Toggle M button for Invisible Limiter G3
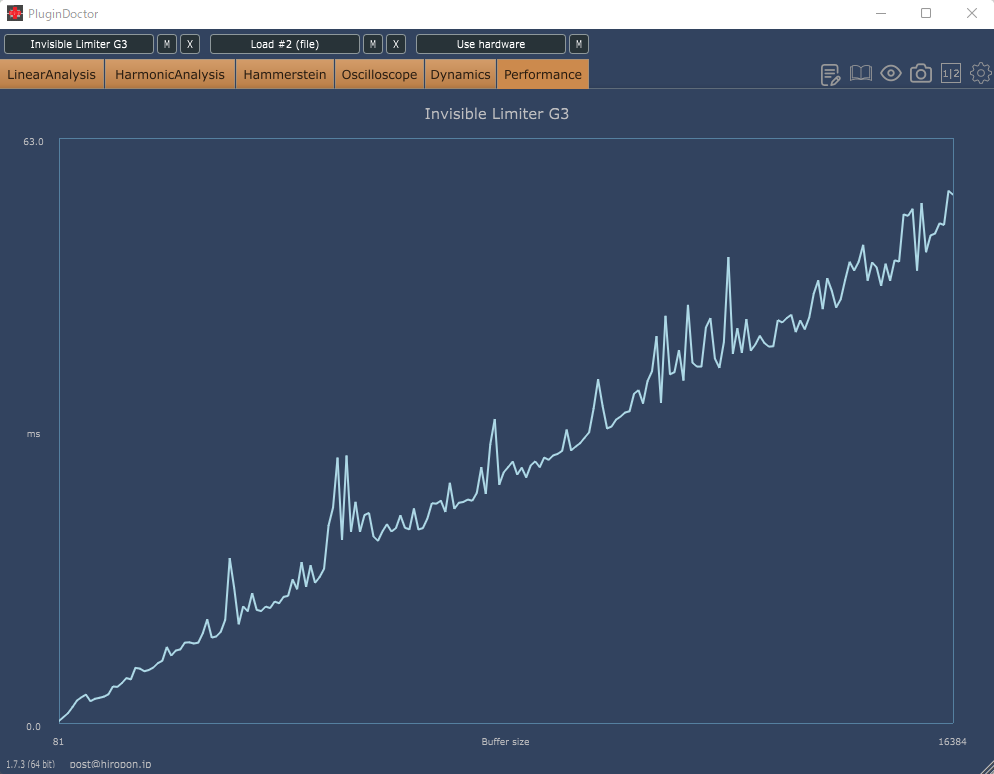 pos(167,44)
